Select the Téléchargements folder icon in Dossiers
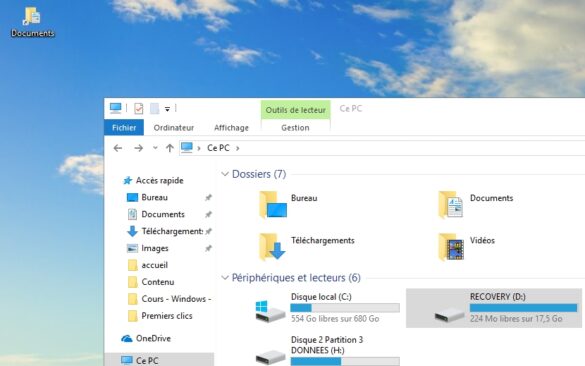Screen dimensions: 585x366 (x=273, y=247)
